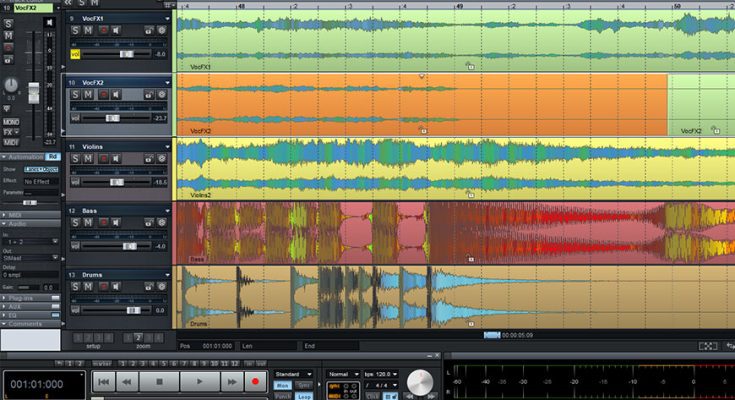The width and height of the screenshot is (735, 400).
Task: Click the Play button in the transport bar
Action: coord(200,382)
